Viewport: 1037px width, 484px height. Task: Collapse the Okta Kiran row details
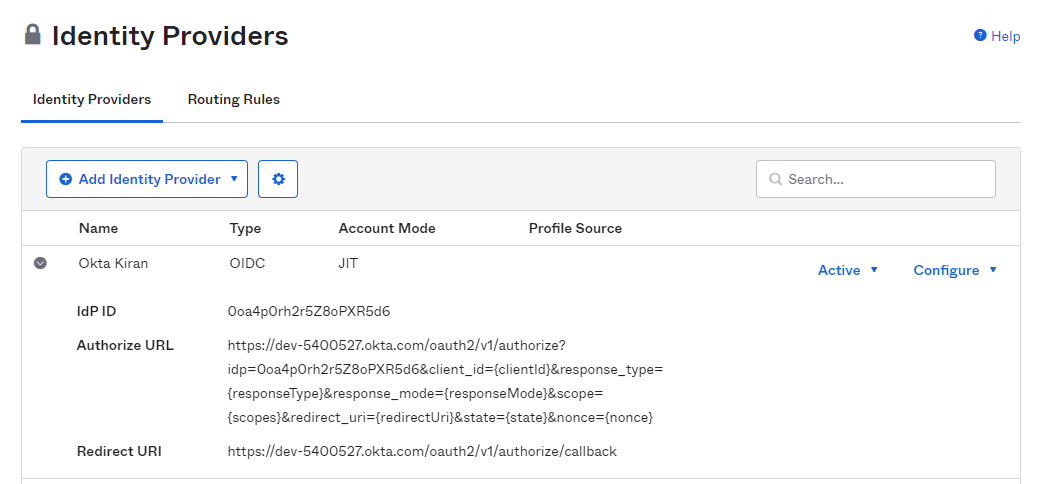pos(40,263)
